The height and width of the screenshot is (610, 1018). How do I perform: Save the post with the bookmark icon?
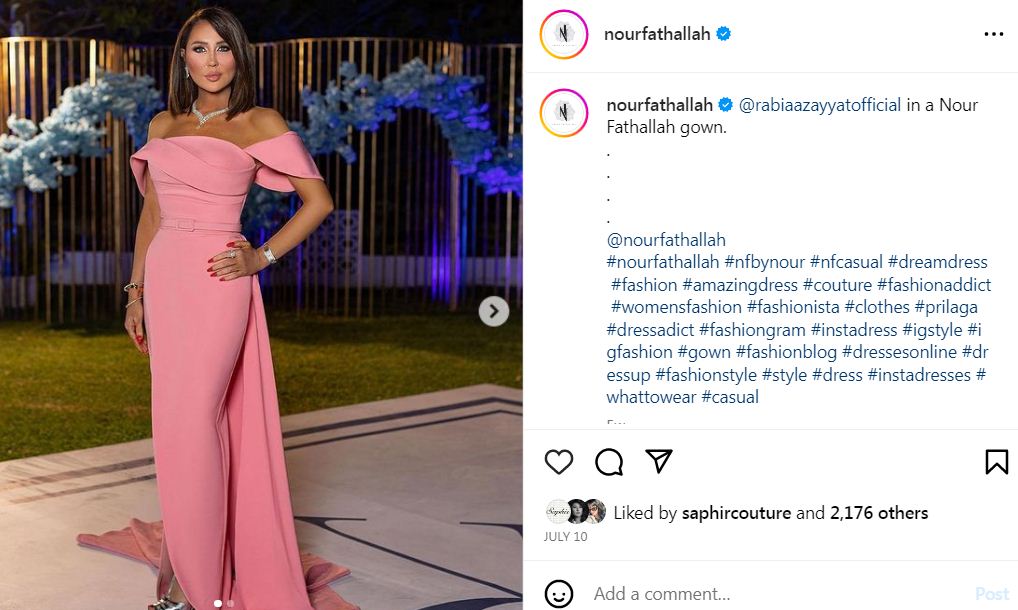(x=996, y=461)
